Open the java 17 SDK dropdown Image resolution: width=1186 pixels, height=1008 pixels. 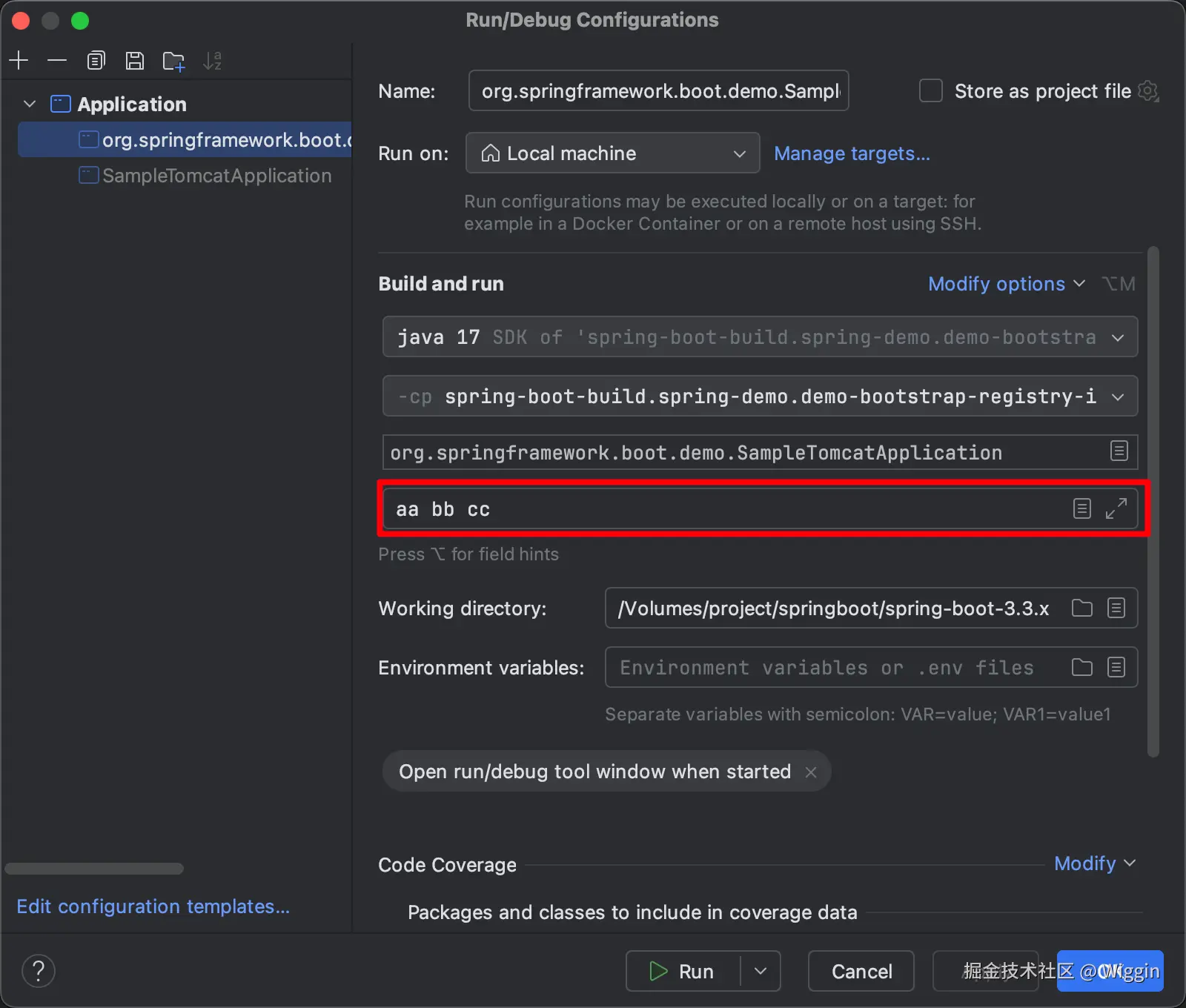(x=760, y=337)
